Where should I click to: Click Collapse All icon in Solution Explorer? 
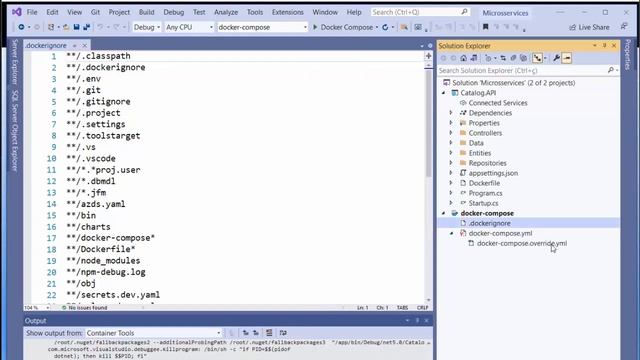click(513, 58)
